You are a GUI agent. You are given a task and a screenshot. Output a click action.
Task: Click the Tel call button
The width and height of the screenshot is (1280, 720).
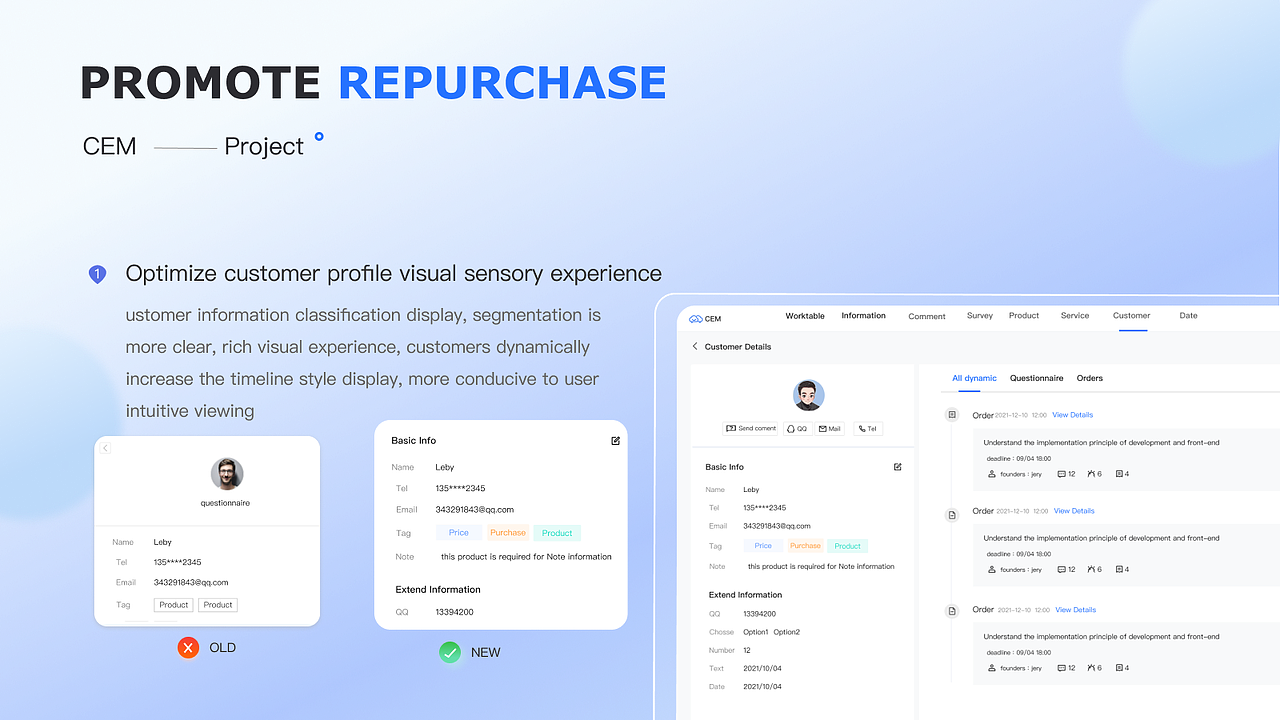(867, 428)
